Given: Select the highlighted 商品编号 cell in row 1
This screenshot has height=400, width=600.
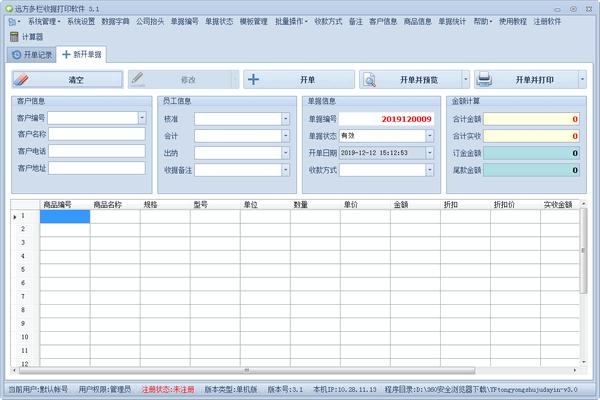Looking at the screenshot, I should coord(65,216).
